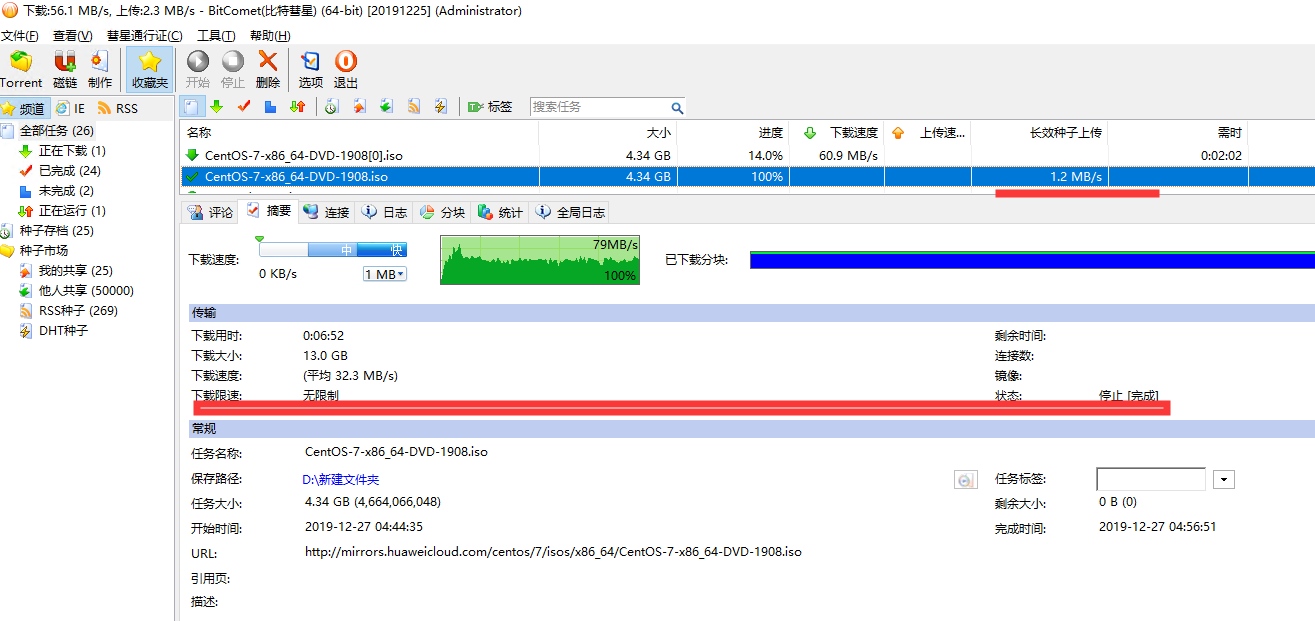Click the 磁链 magnet link button
1315x621 pixels.
65,70
